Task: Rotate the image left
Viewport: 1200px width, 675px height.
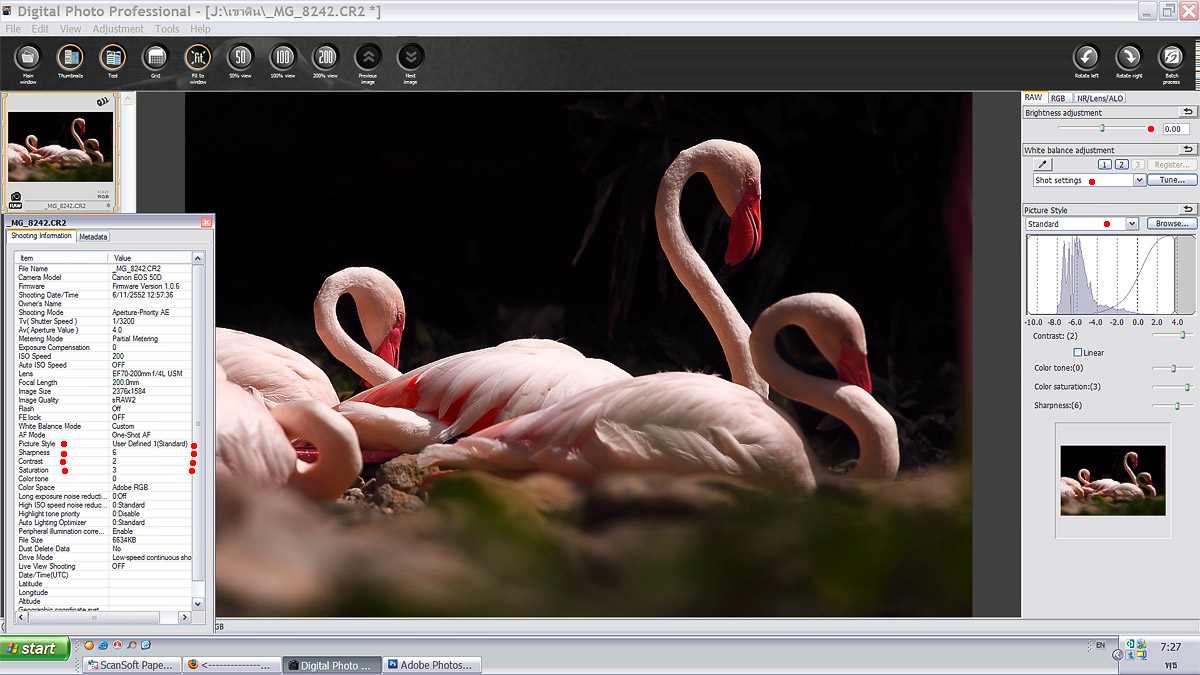Action: 1086,58
